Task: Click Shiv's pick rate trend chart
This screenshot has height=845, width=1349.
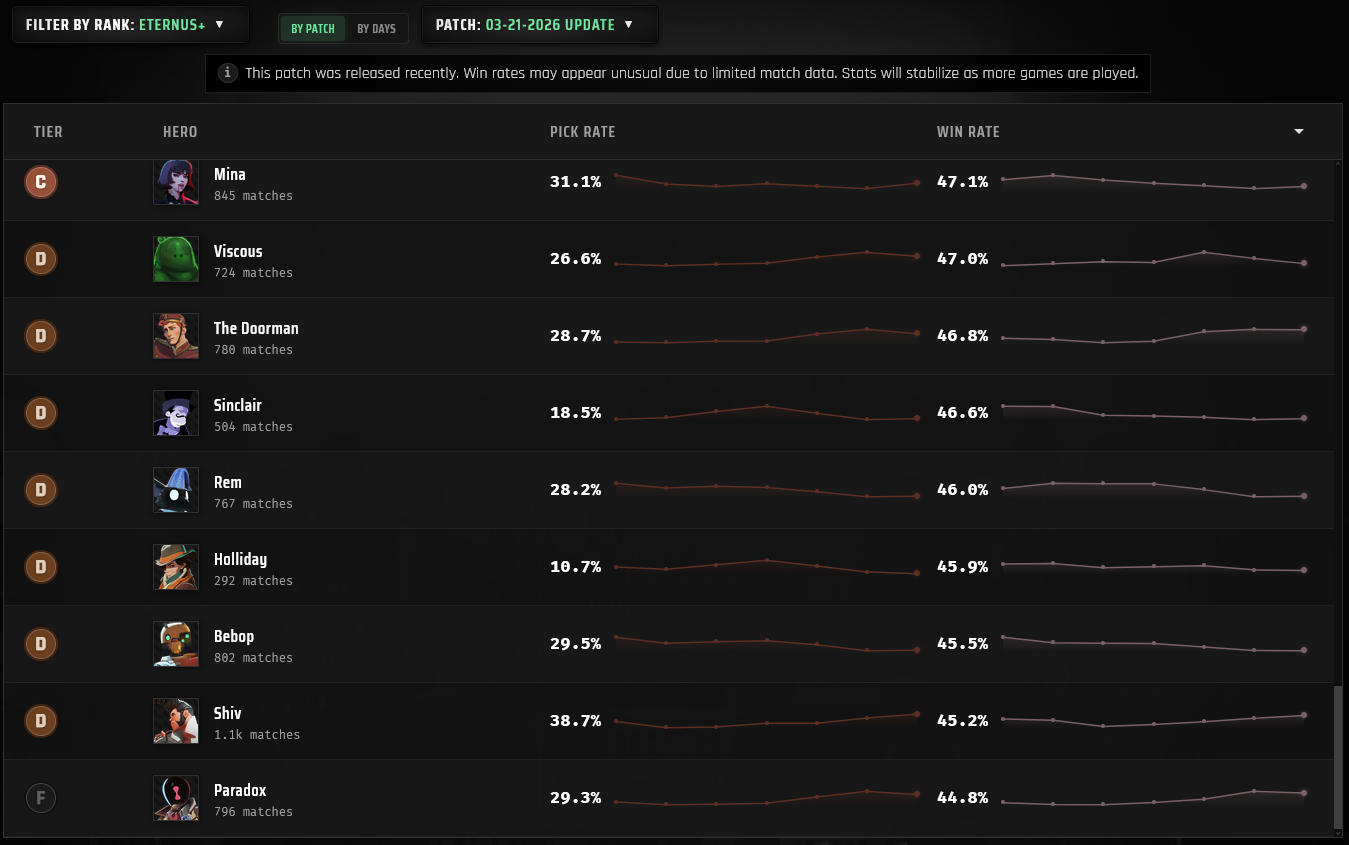Action: click(x=766, y=721)
